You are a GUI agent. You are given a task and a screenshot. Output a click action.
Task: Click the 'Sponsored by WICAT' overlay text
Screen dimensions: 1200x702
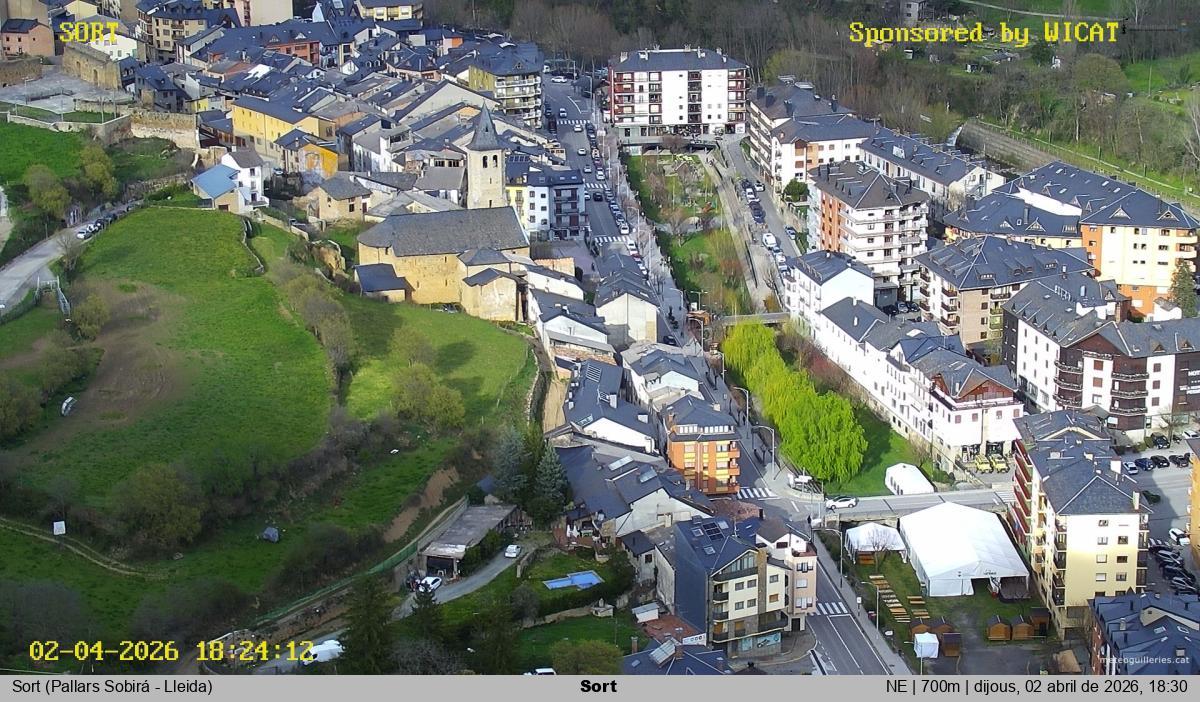984,33
